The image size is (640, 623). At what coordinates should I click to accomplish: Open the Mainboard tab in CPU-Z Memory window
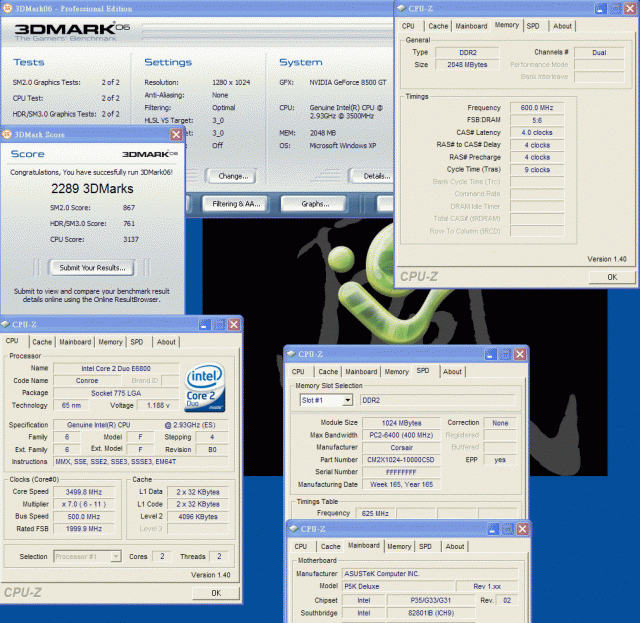pos(471,26)
